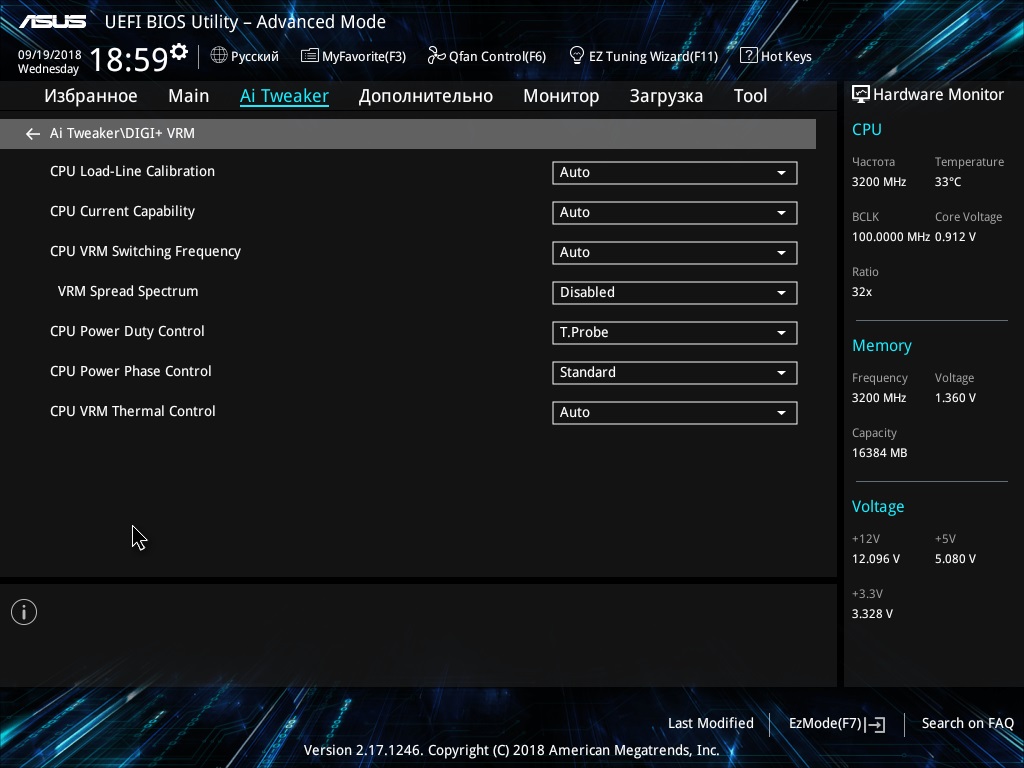This screenshot has width=1024, height=768.
Task: Click the Capacity 16384 MB value
Action: (x=879, y=453)
